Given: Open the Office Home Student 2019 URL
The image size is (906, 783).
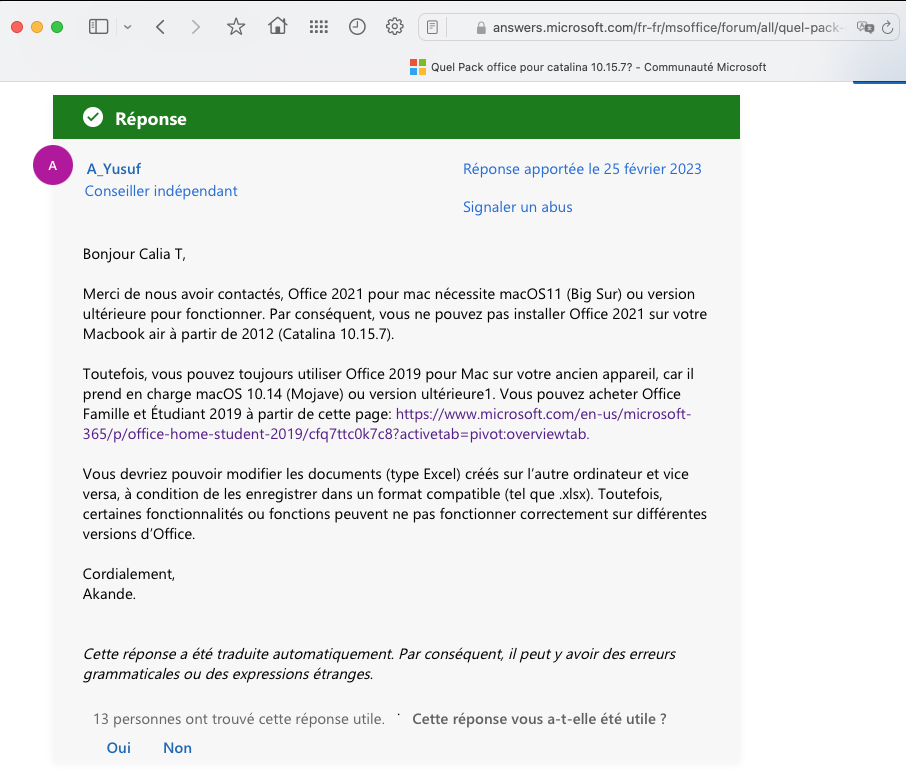Looking at the screenshot, I should tap(387, 424).
